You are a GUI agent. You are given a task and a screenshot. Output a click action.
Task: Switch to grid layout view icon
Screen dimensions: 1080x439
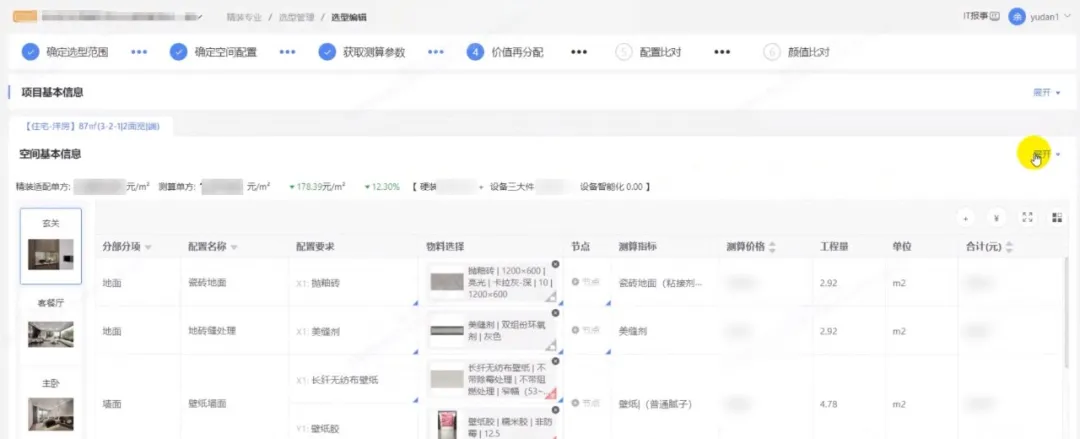1057,217
